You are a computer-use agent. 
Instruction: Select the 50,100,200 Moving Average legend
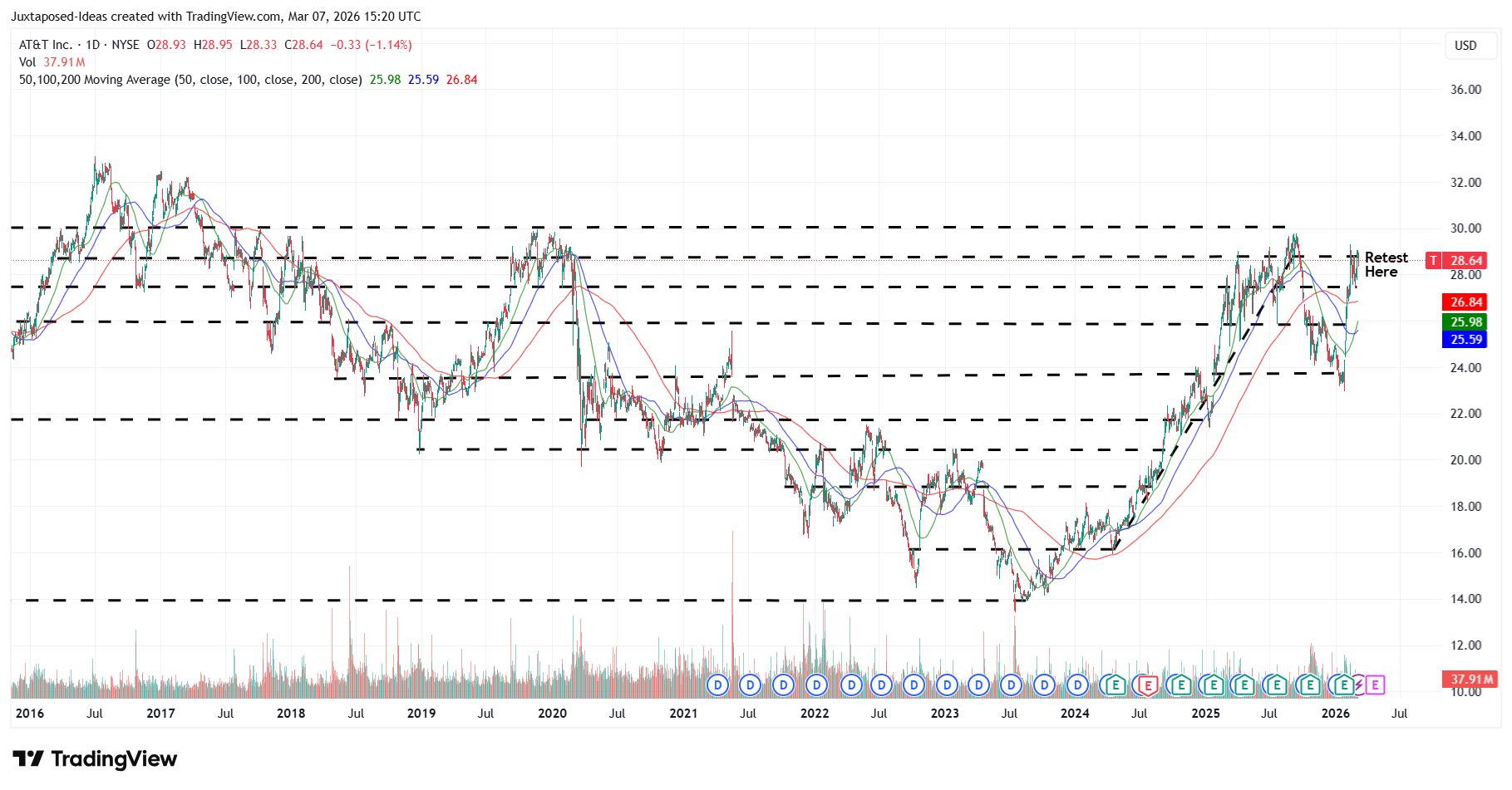[190, 80]
